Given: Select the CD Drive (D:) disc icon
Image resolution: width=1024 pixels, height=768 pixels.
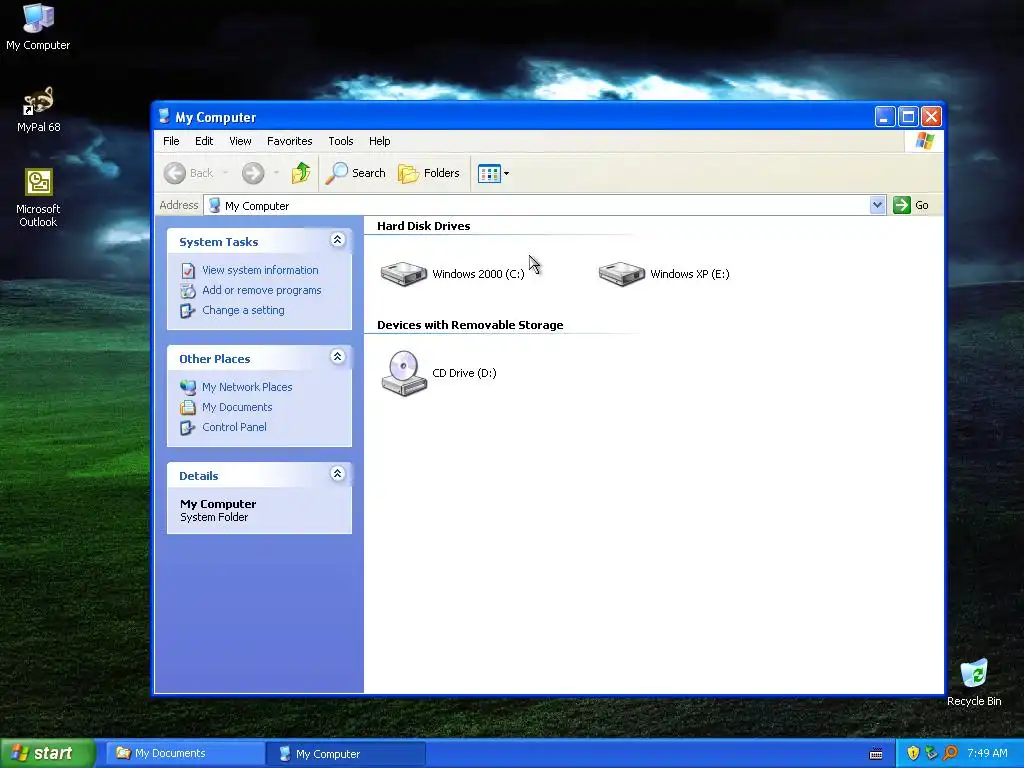Looking at the screenshot, I should [404, 373].
